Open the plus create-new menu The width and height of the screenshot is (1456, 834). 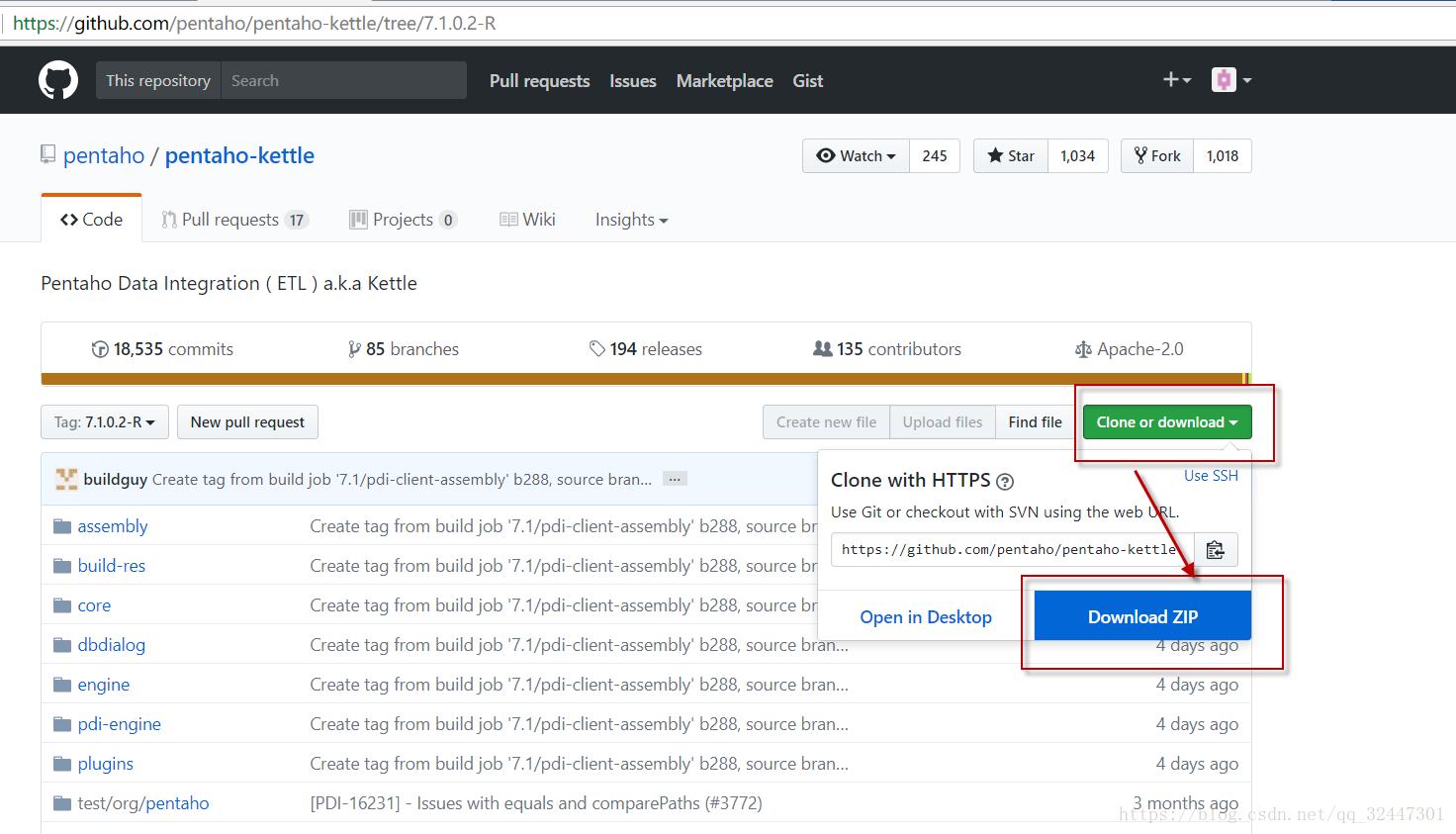pyautogui.click(x=1177, y=80)
